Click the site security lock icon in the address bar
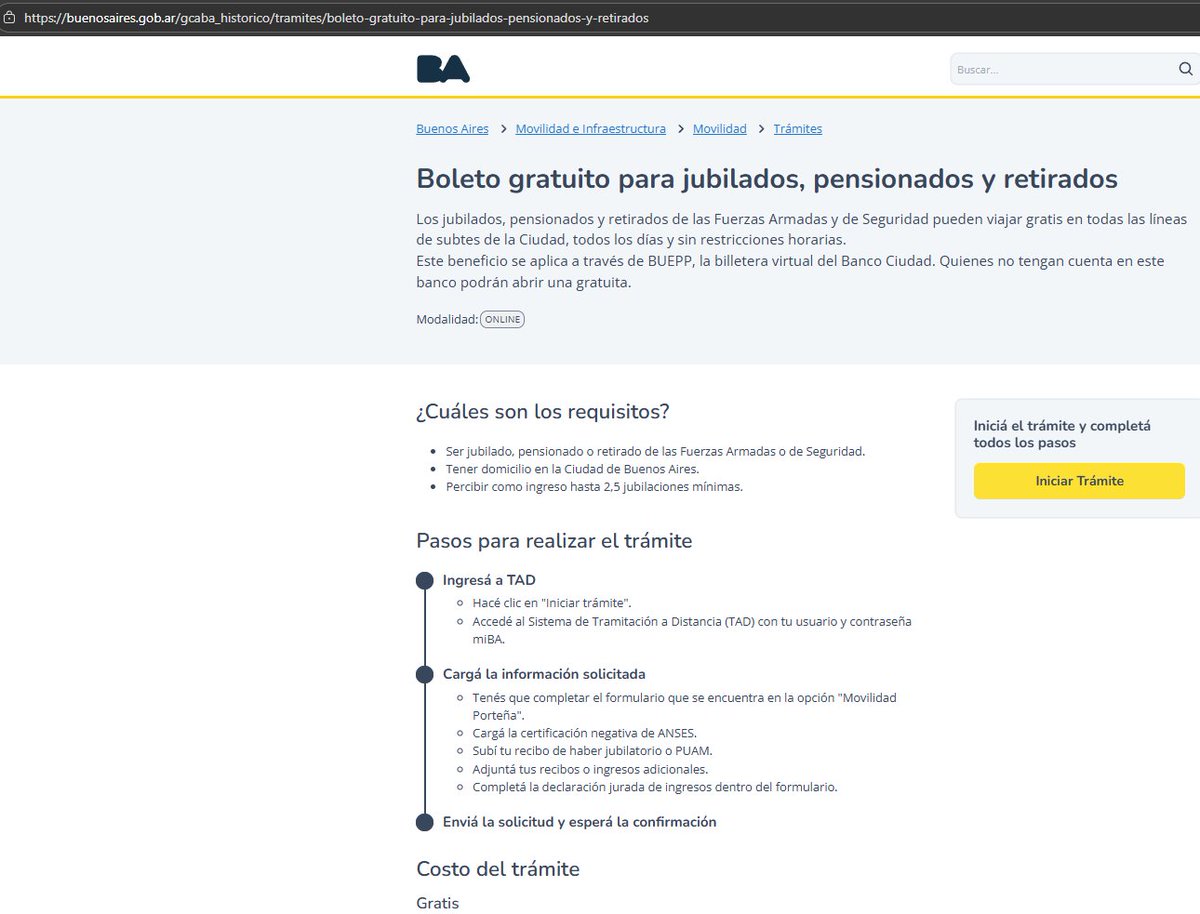Screen dimensions: 1200x914 coord(10,18)
